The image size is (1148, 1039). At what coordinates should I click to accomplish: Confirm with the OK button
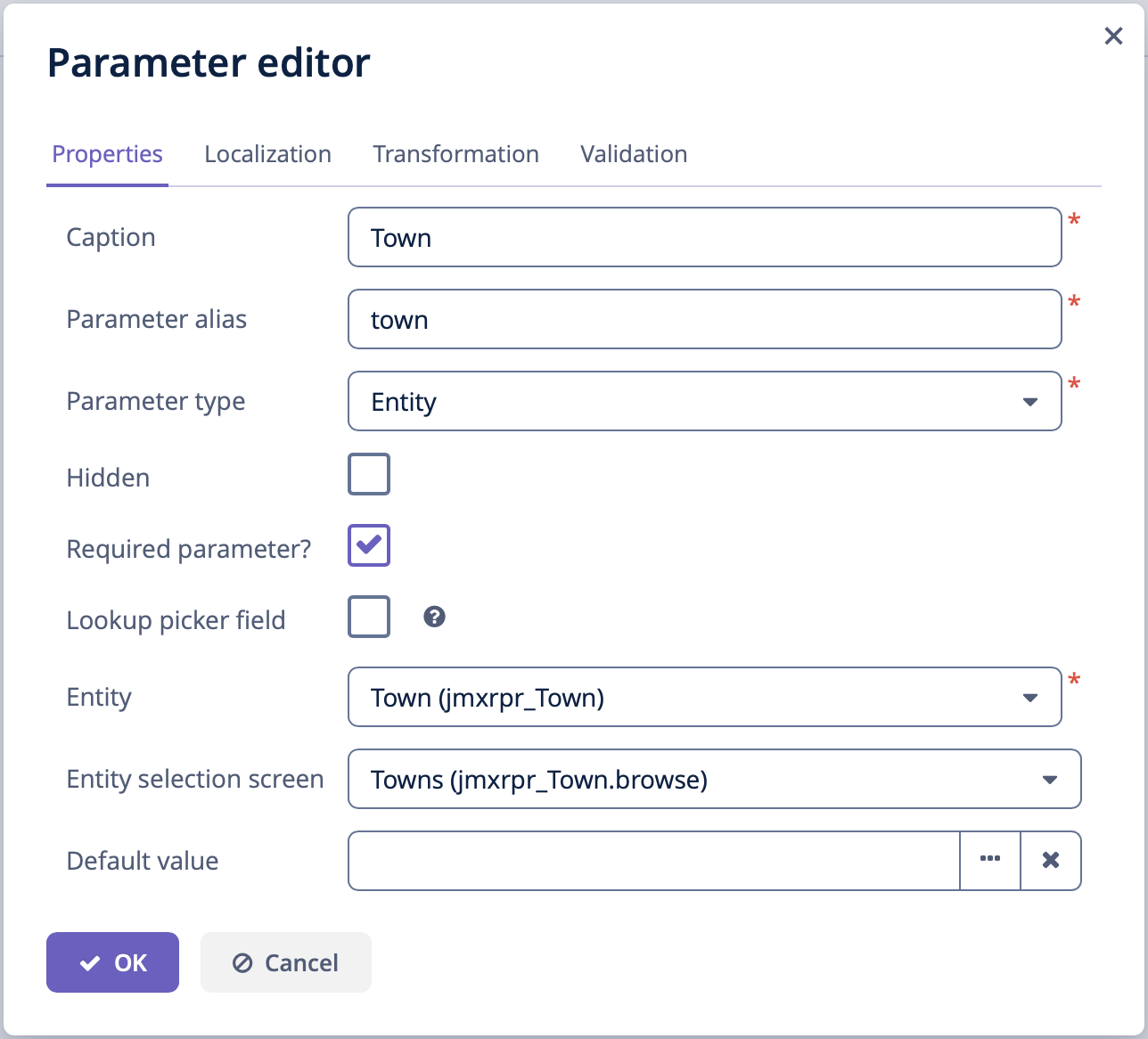[x=112, y=962]
